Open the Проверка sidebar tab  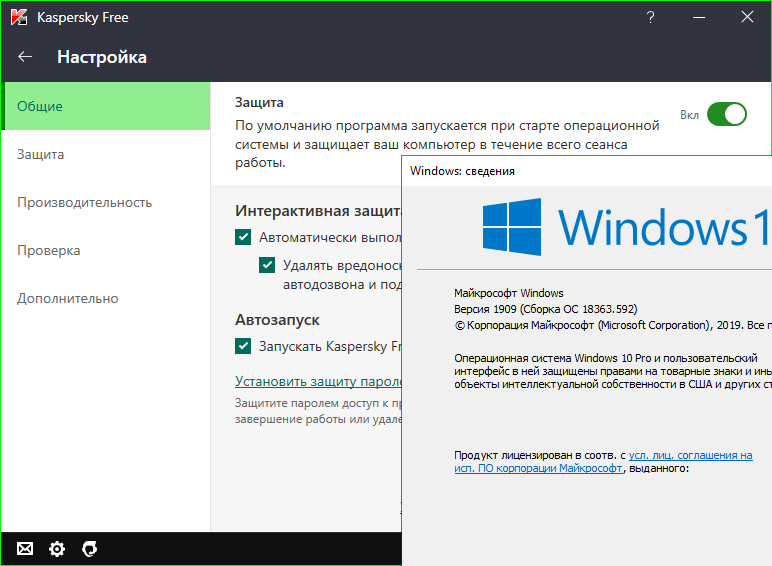pos(106,250)
